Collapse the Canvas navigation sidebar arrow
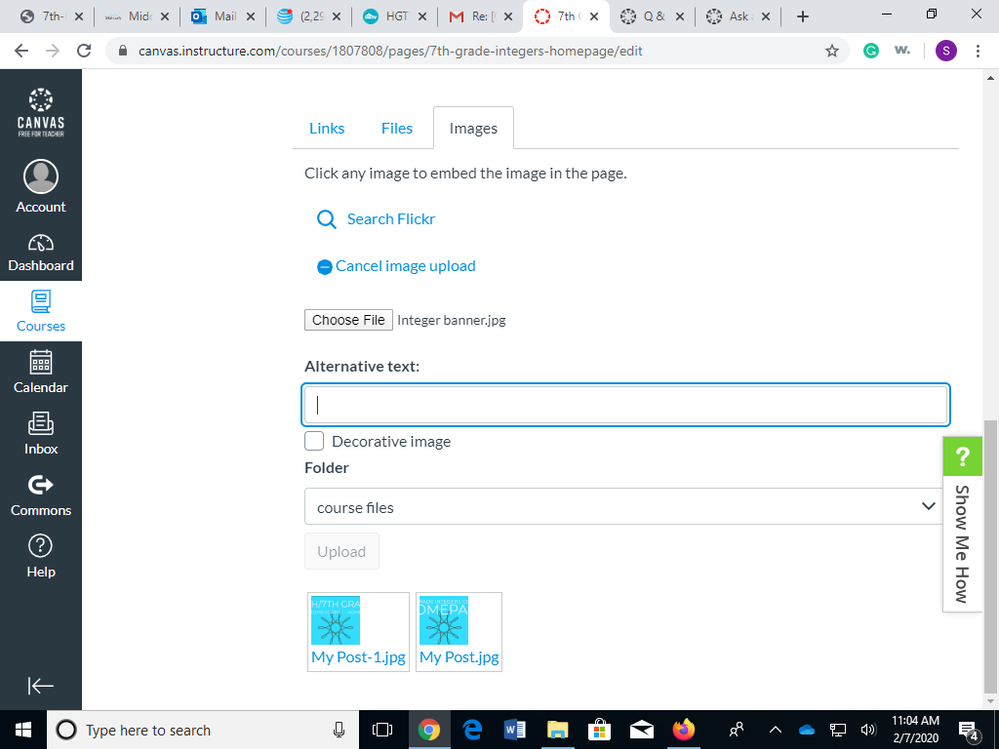The width and height of the screenshot is (999, 749). 41,685
